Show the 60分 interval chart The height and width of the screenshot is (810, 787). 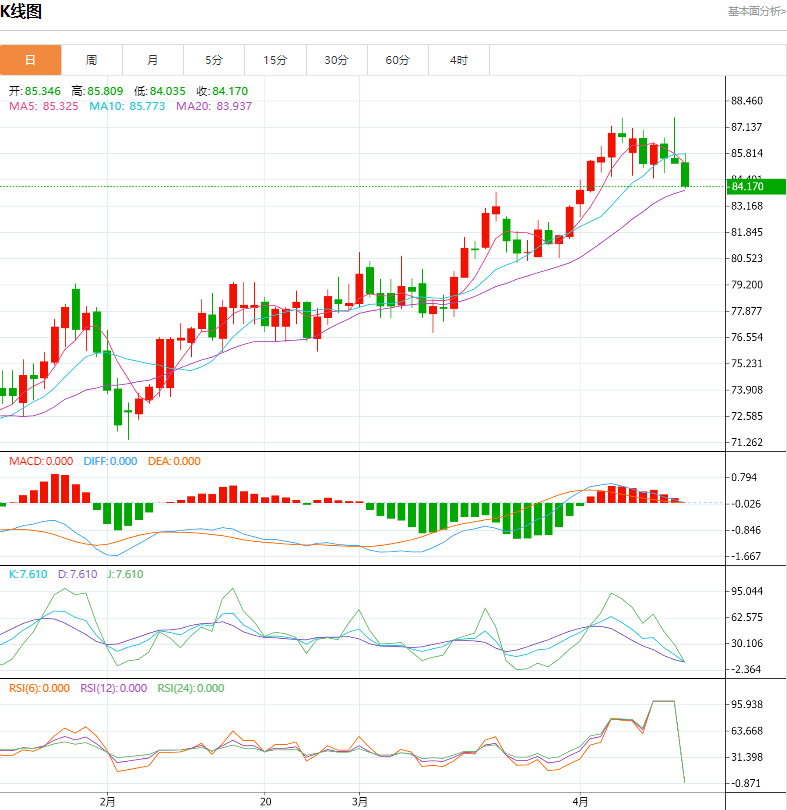click(398, 60)
